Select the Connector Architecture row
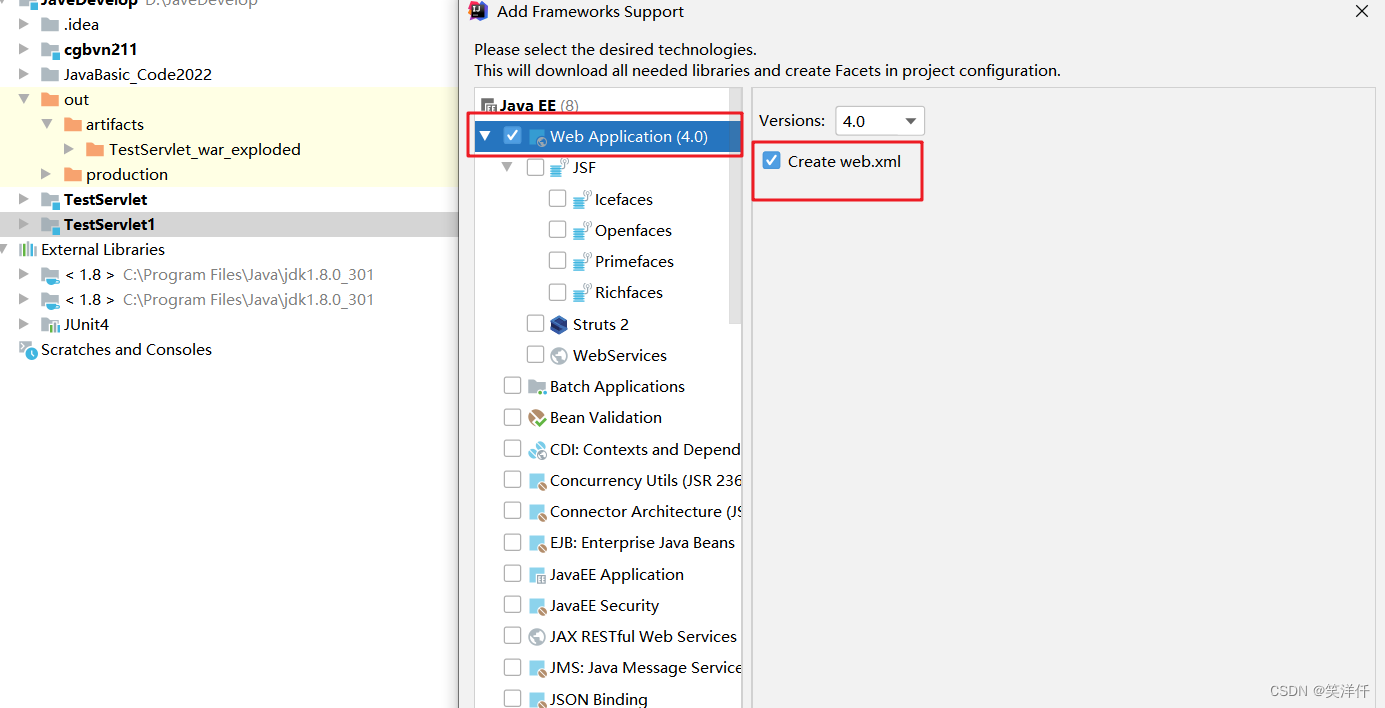1385x708 pixels. 608,511
